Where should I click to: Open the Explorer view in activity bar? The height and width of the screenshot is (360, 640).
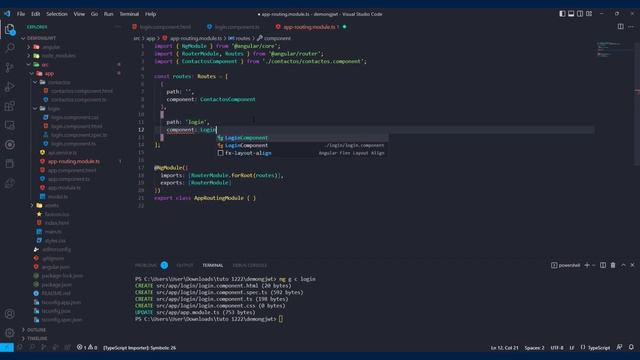click(10, 29)
